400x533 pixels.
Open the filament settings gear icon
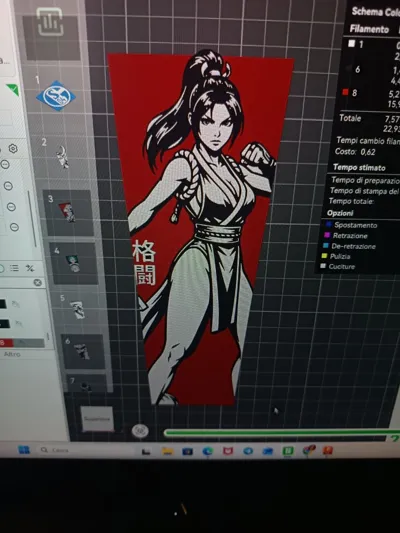[13, 149]
